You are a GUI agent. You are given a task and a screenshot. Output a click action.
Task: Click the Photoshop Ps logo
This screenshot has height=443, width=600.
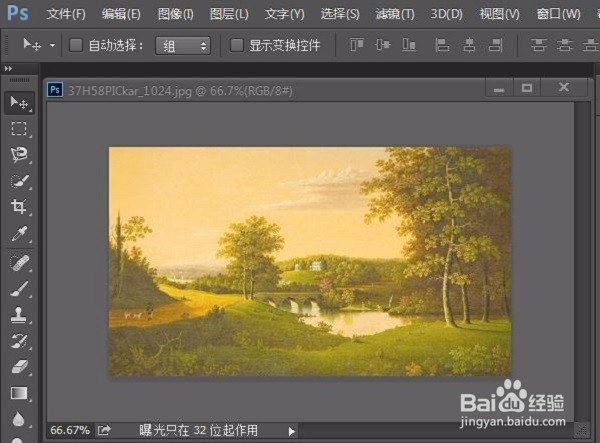click(x=18, y=13)
